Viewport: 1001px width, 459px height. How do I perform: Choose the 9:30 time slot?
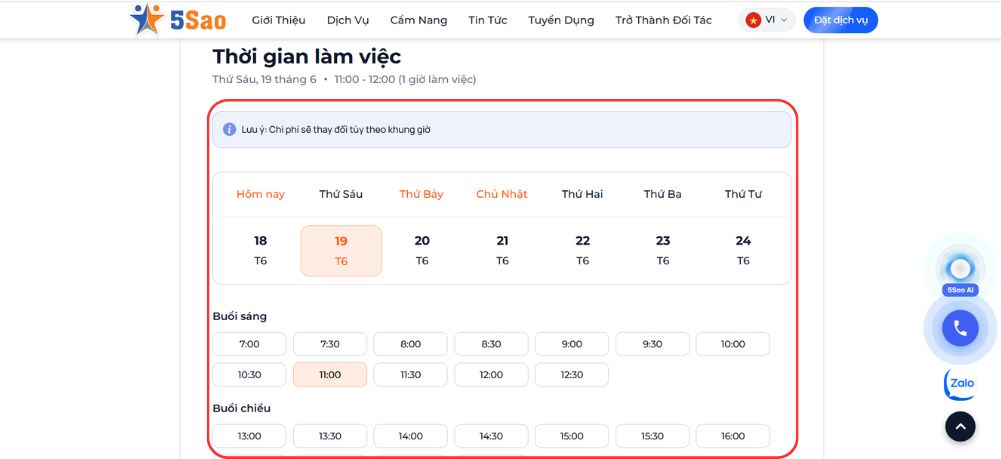tap(652, 344)
